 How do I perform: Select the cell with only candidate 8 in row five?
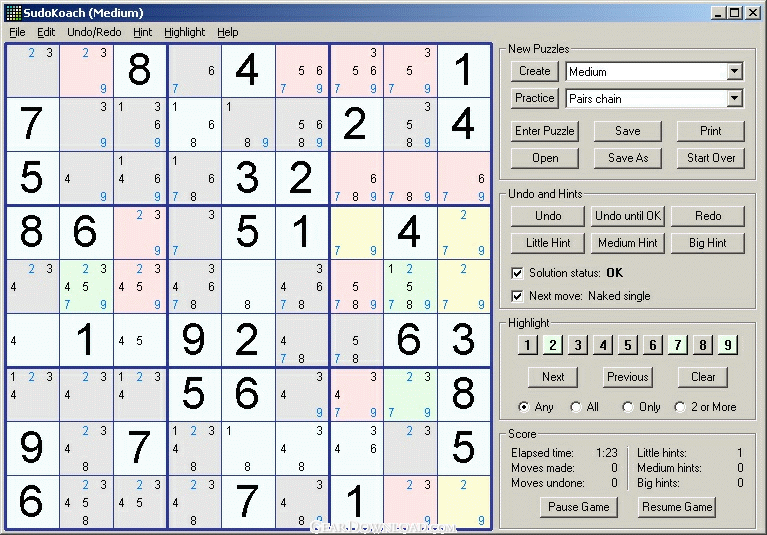[x=248, y=286]
